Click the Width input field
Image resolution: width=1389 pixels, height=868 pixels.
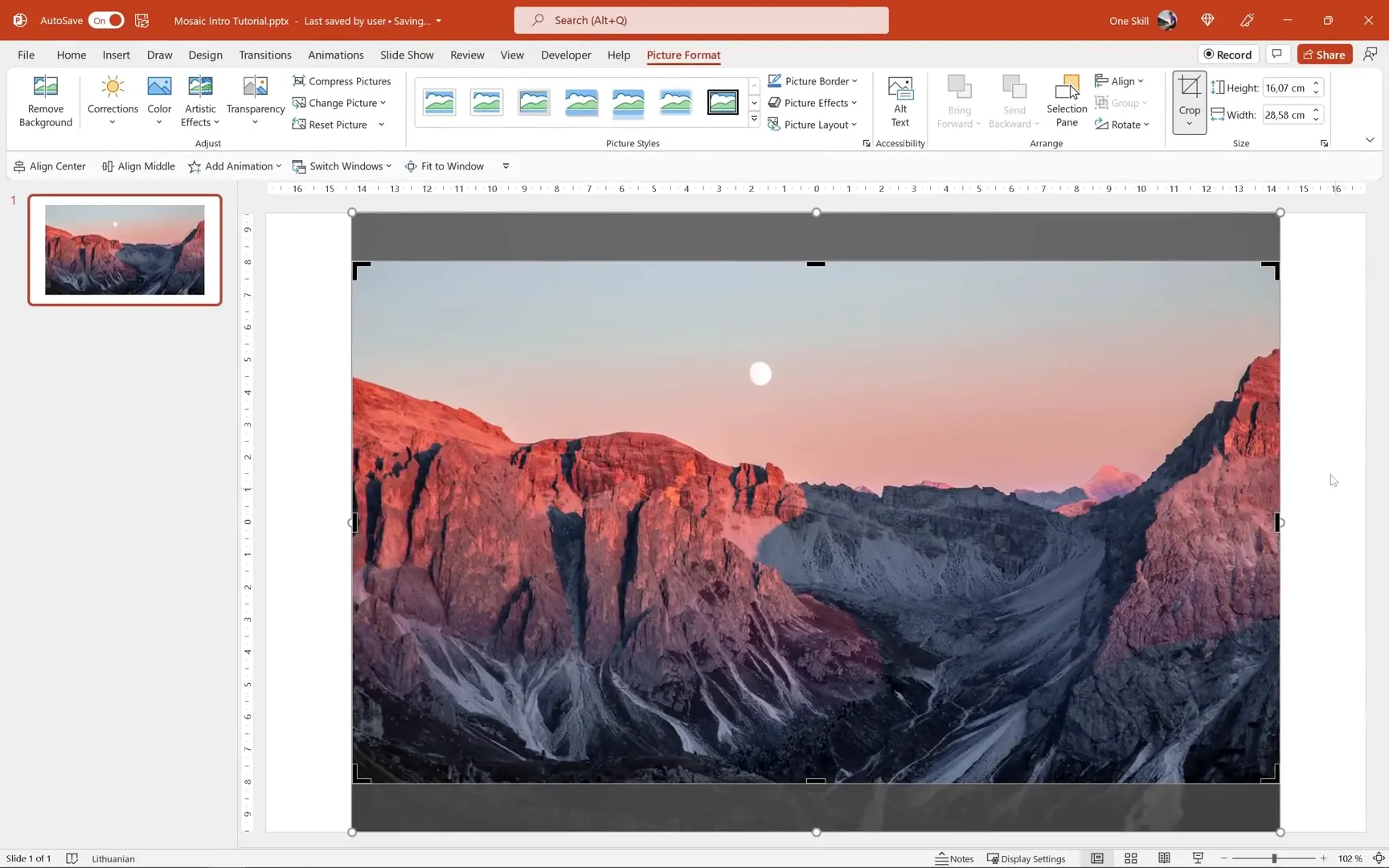1285,115
